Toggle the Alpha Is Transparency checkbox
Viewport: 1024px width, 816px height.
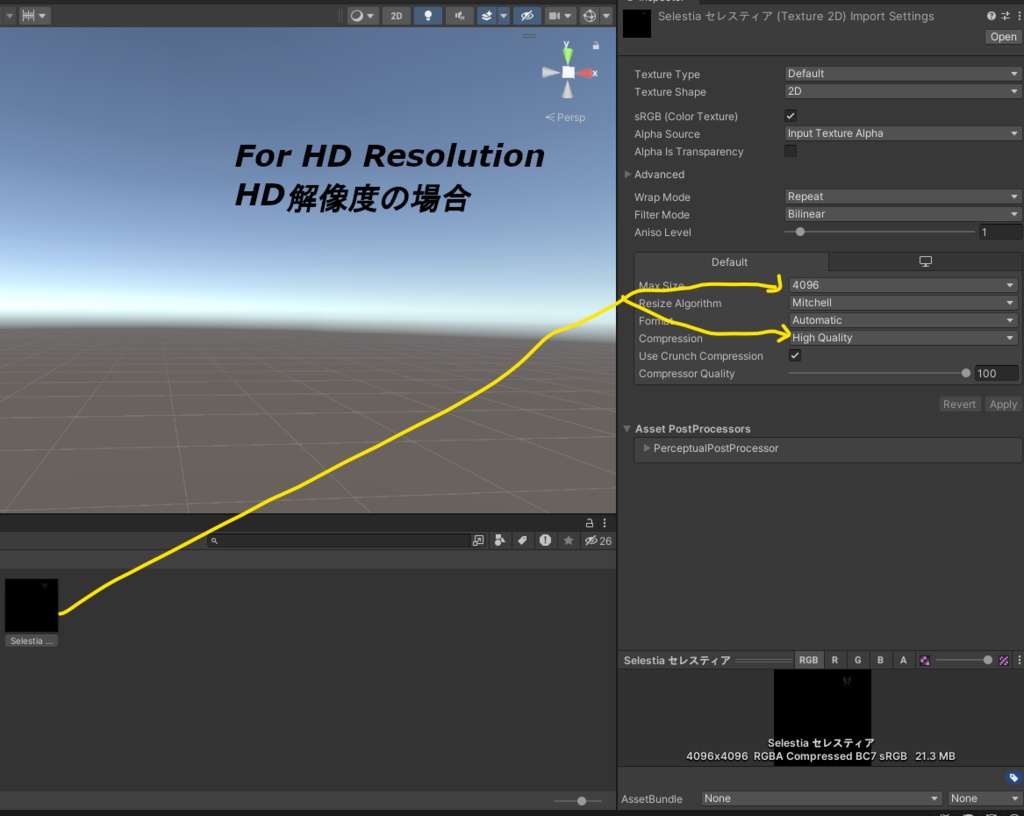point(790,151)
